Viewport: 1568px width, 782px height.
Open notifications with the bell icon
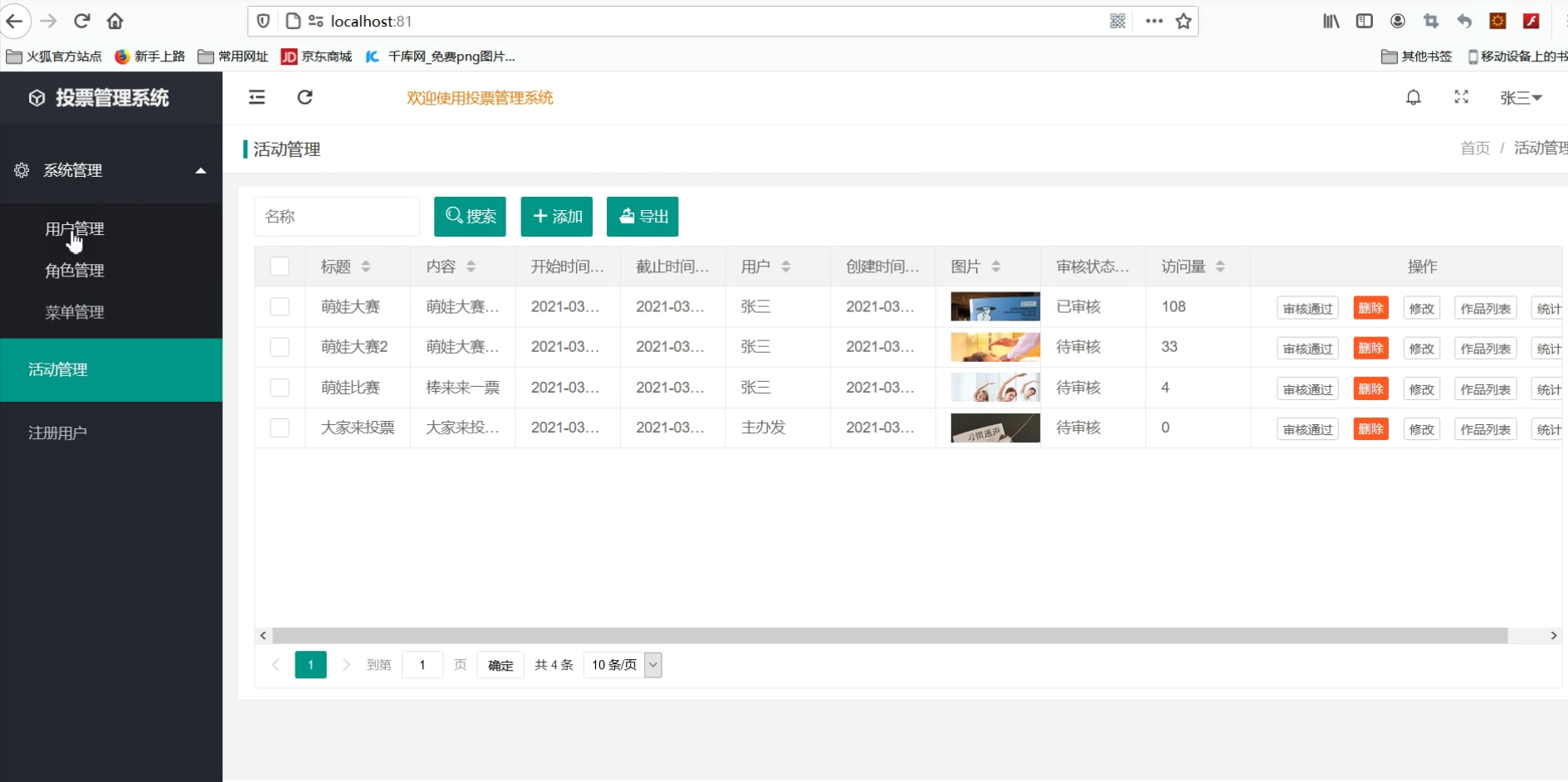pos(1414,97)
